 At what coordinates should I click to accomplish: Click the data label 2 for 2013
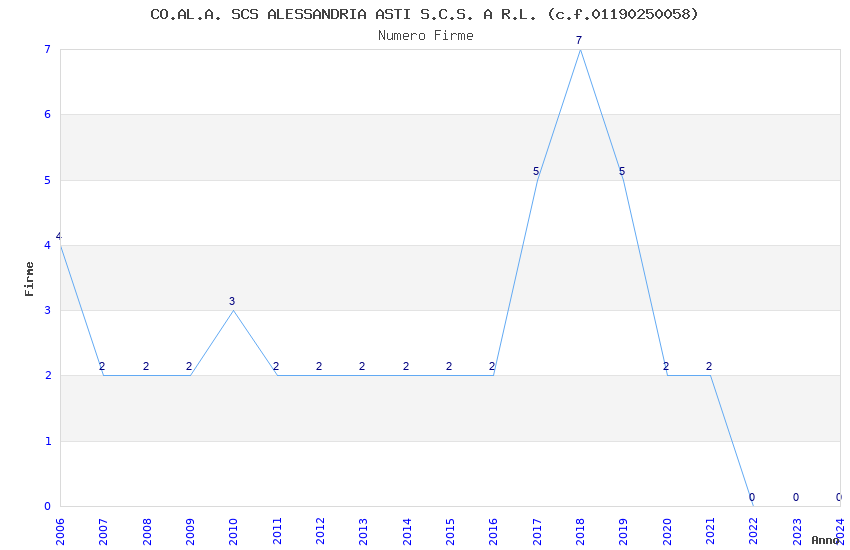(x=362, y=366)
